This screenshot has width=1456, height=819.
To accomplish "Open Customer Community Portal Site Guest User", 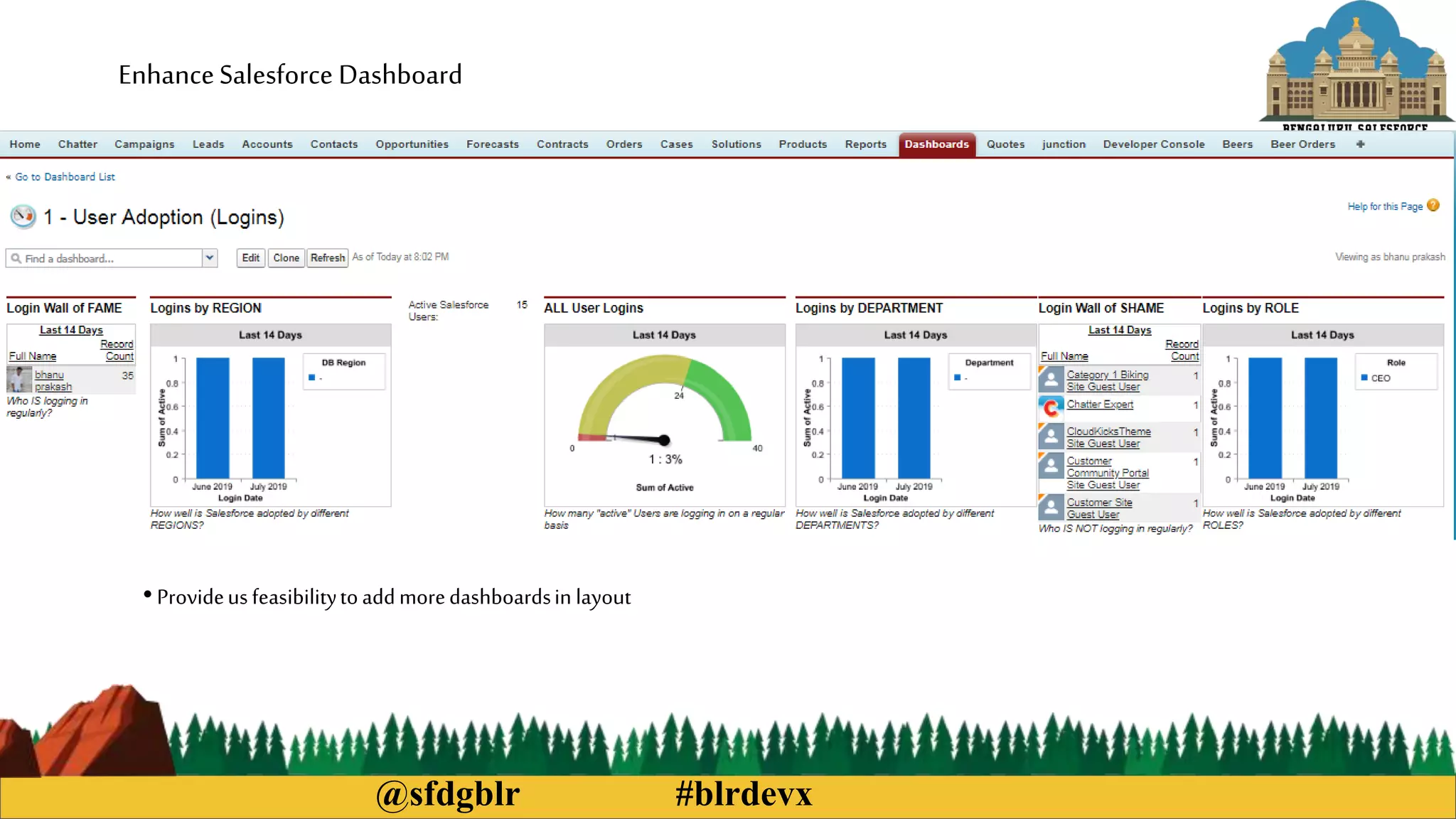I will (x=1108, y=473).
